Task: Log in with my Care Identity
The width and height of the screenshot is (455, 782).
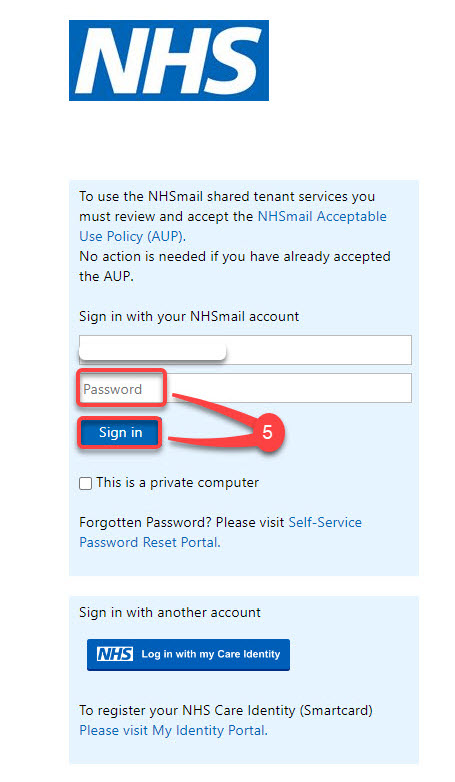Action: coord(188,654)
